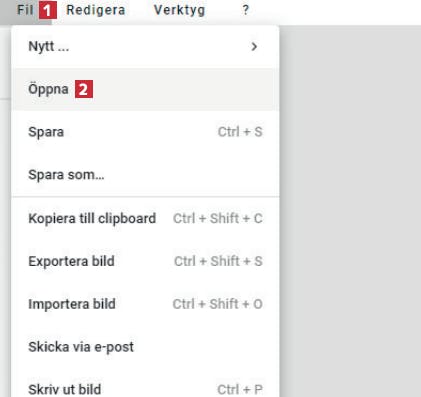Click the Ctrl + Shift + C shortcut label
This screenshot has height=397, width=421.
coord(218,219)
